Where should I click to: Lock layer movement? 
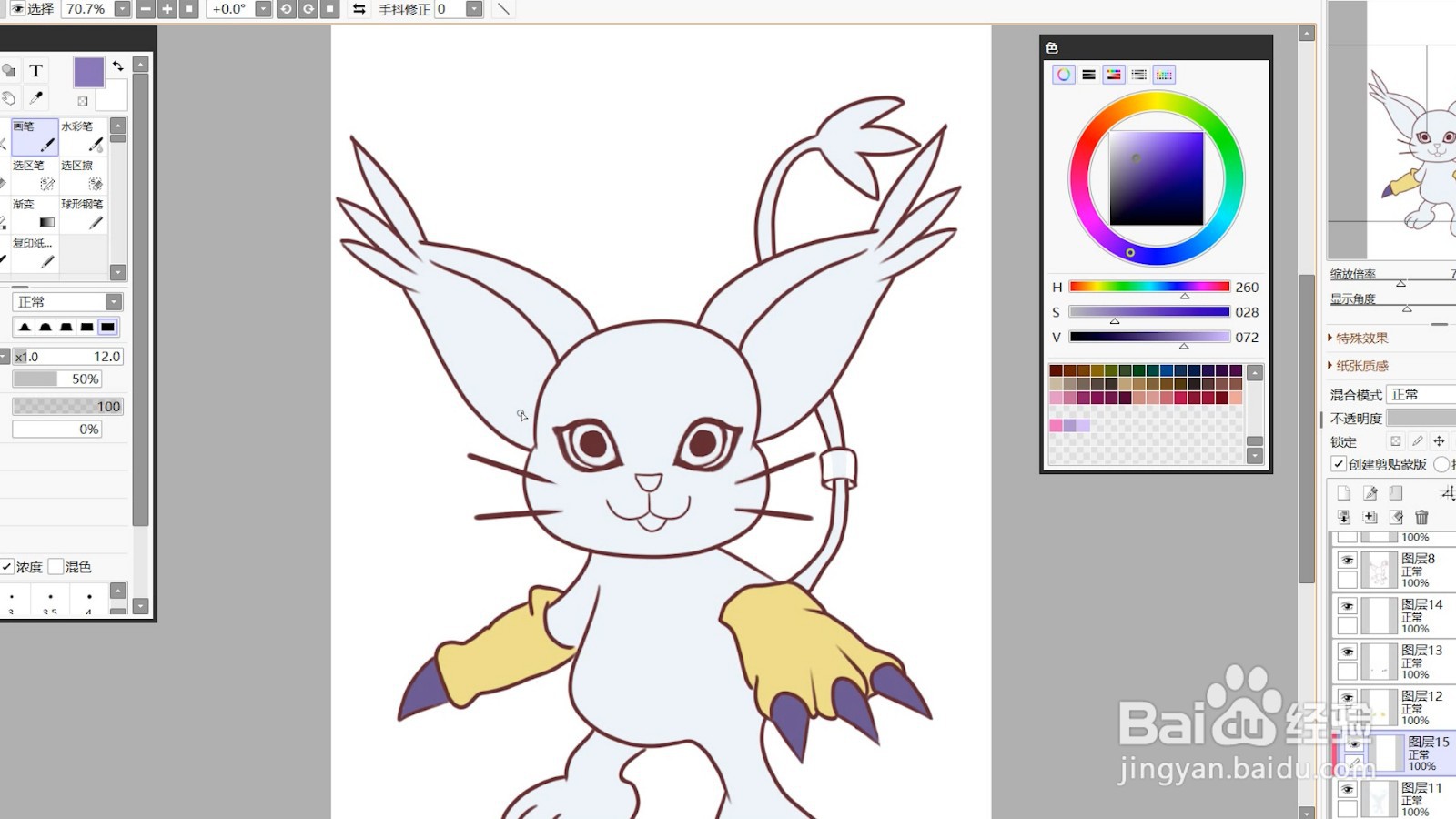coord(1439,441)
